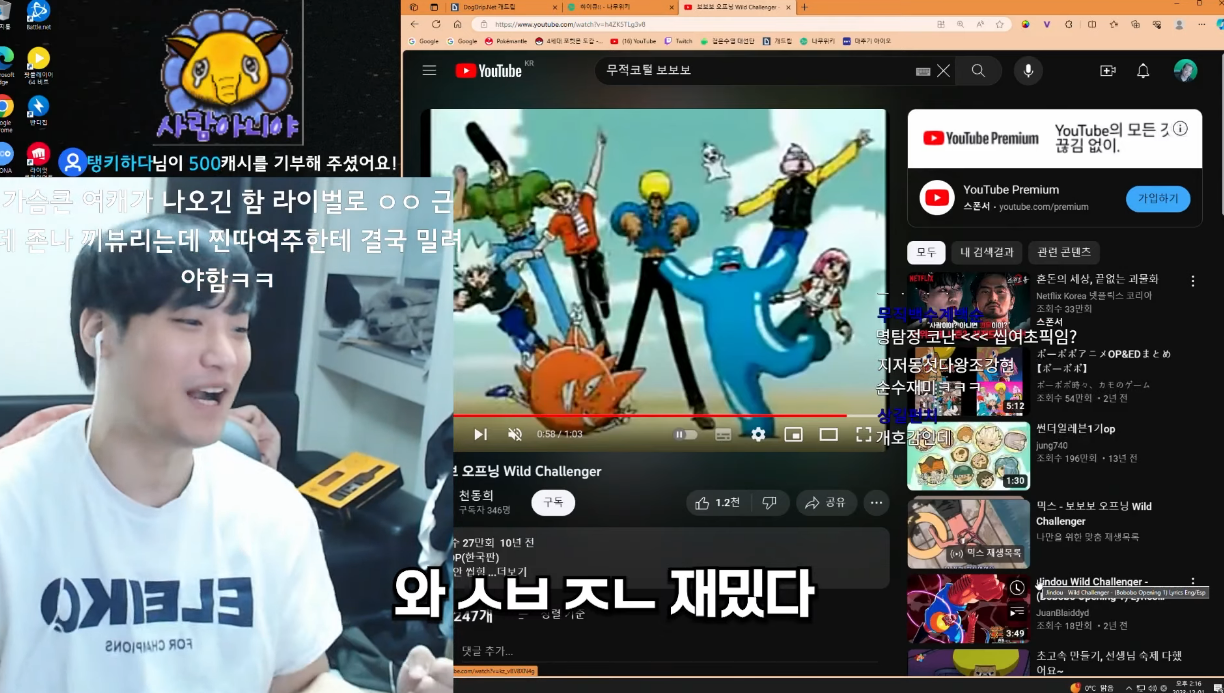
Task: Open youtube.com/premium sponsor link
Action: [x=1044, y=207]
